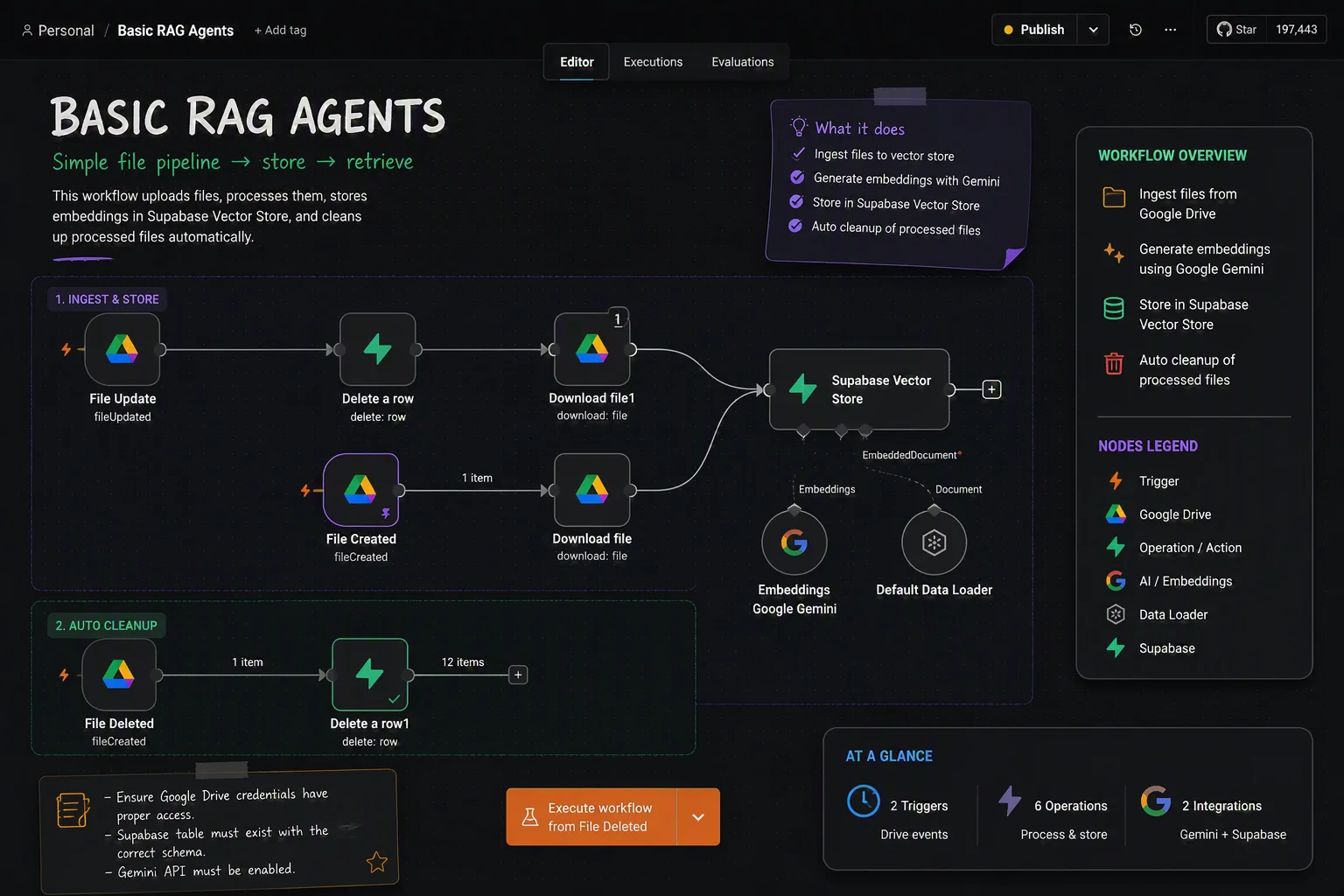
Task: Click the '12 items' connection label
Action: [x=463, y=662]
